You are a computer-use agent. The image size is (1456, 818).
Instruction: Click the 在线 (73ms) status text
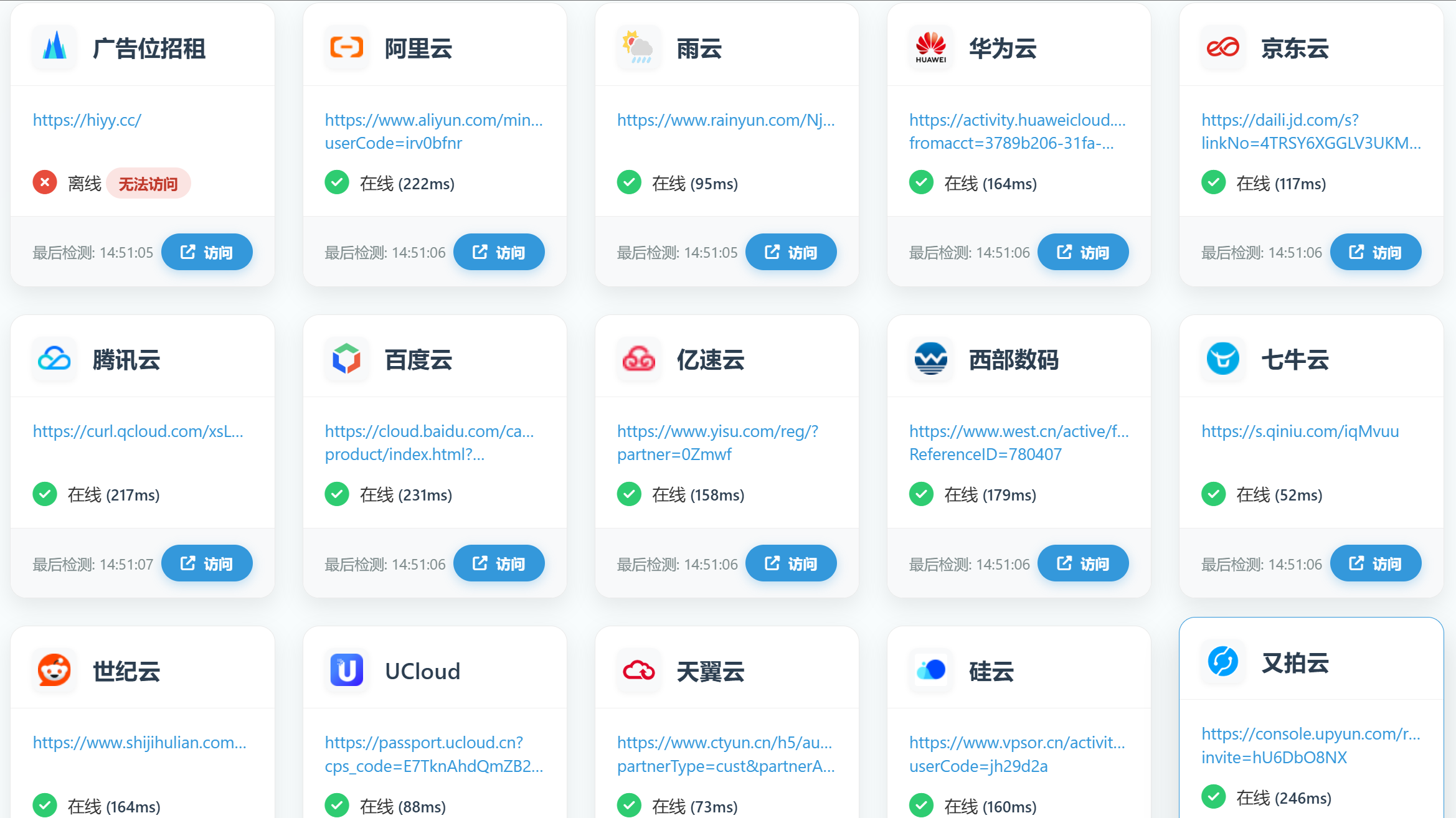695,806
